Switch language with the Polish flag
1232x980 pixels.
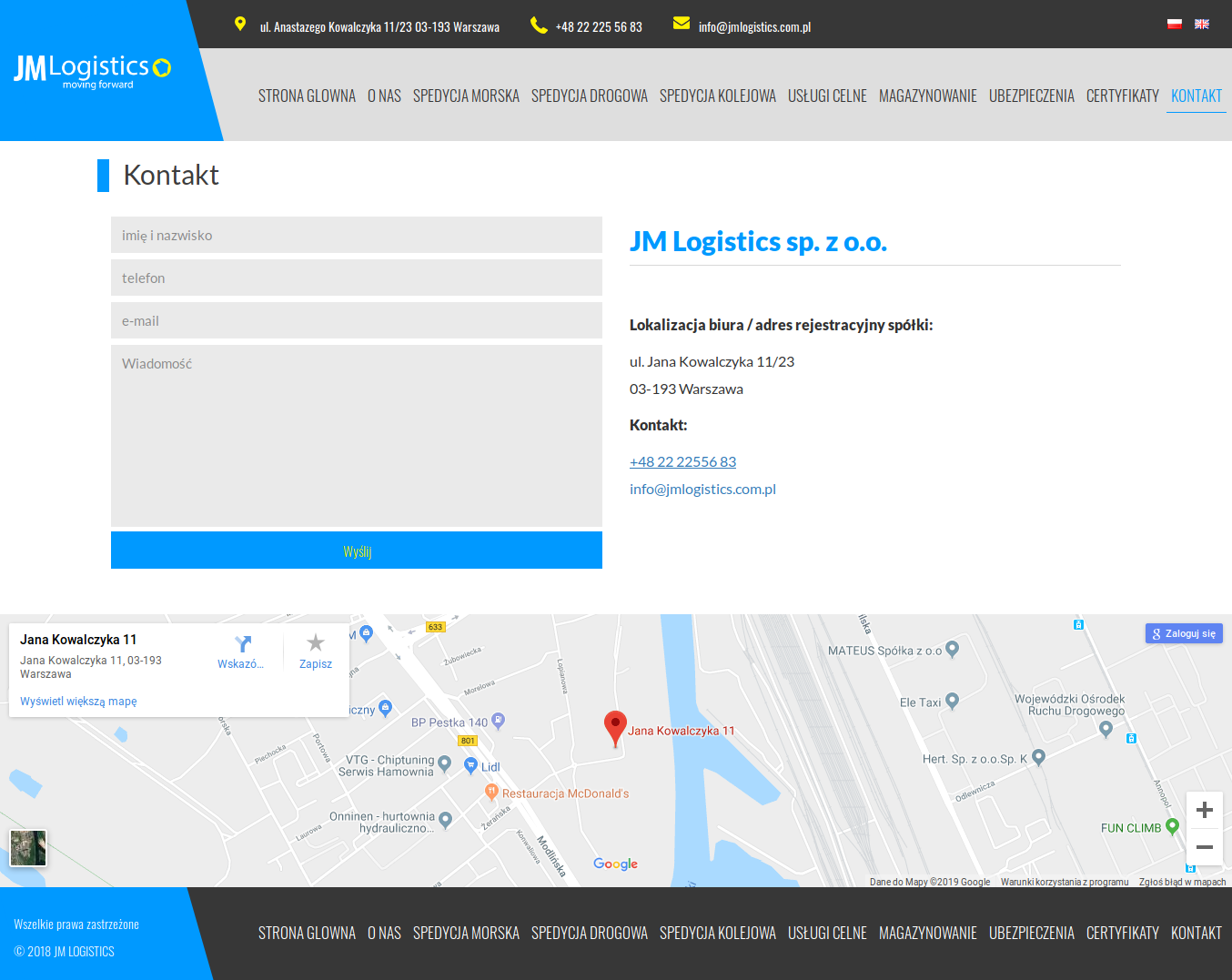click(x=1175, y=24)
